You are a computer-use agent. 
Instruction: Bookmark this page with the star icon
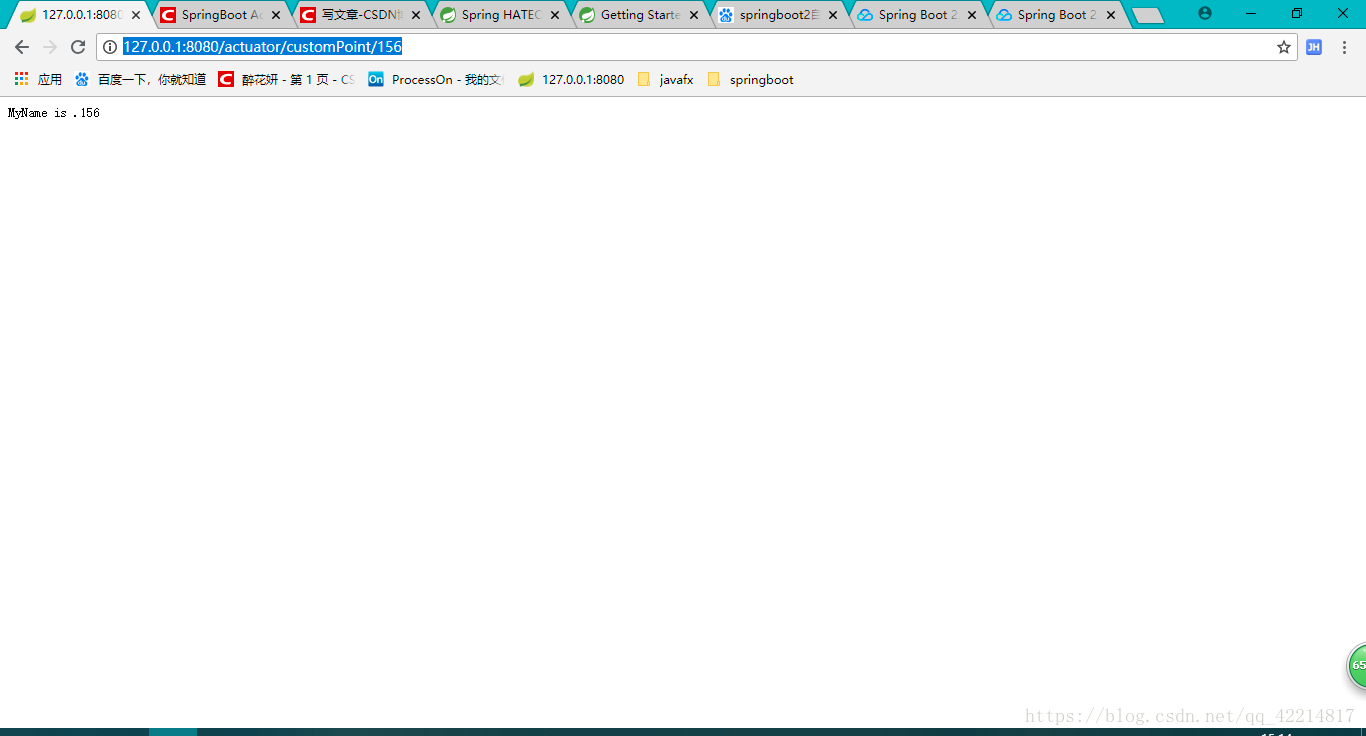pyautogui.click(x=1284, y=47)
